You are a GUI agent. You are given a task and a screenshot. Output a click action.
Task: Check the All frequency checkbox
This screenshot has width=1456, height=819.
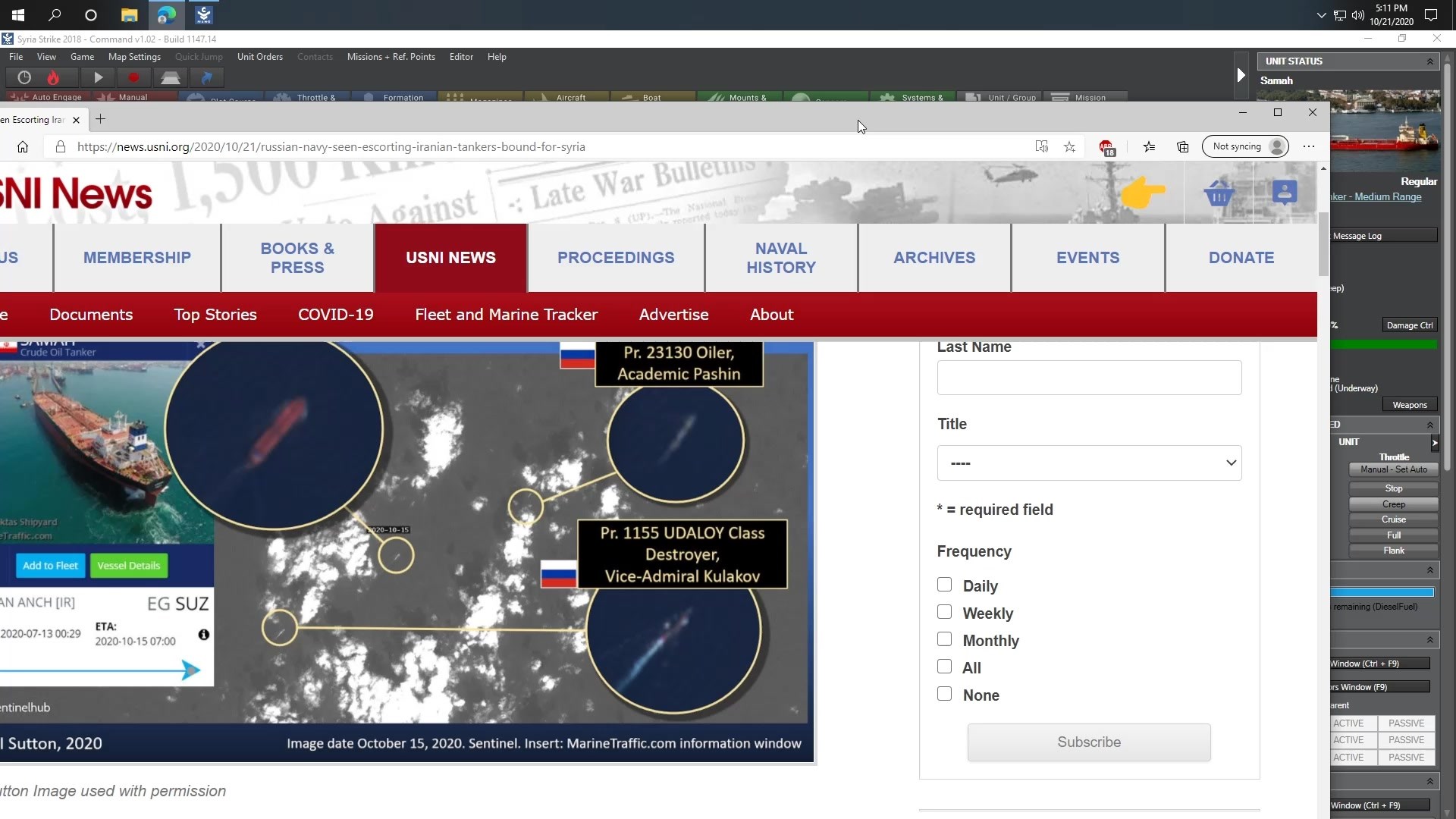(944, 667)
